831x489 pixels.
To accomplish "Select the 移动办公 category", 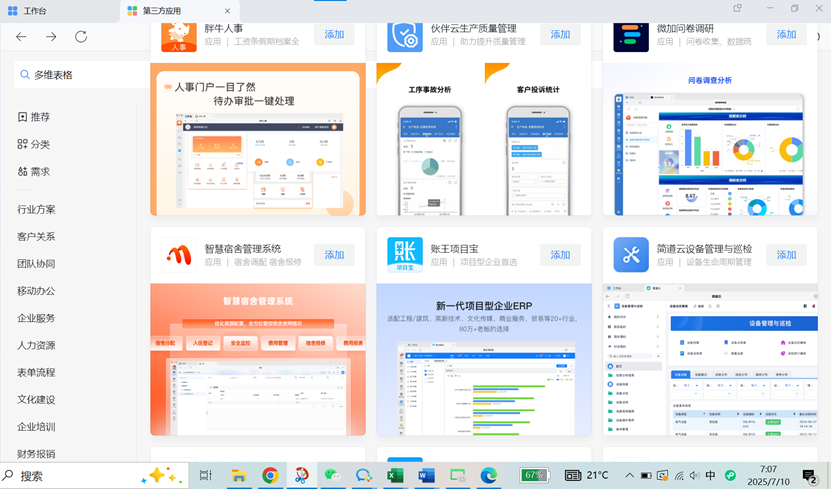I will coord(36,290).
